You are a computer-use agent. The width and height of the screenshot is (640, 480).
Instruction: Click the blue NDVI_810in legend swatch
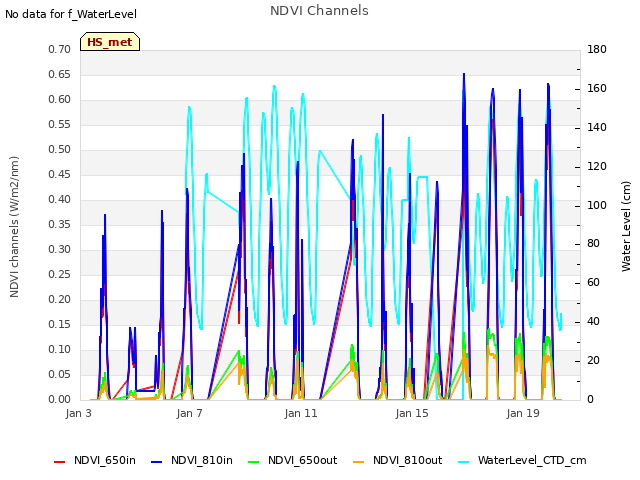tap(157, 462)
